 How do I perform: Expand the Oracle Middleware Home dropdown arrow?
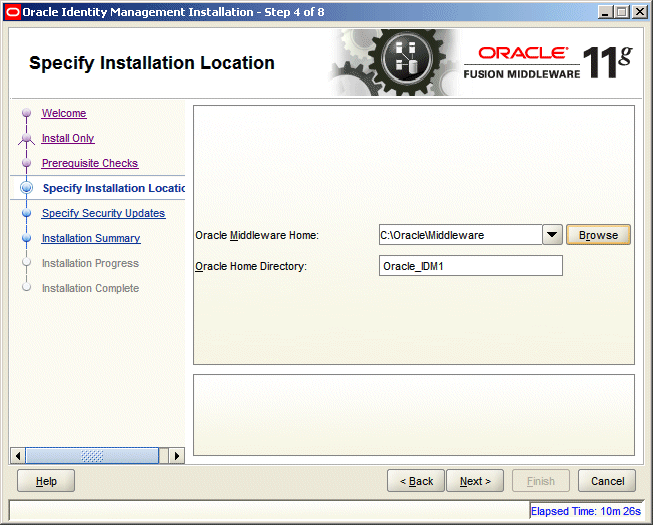[x=552, y=235]
